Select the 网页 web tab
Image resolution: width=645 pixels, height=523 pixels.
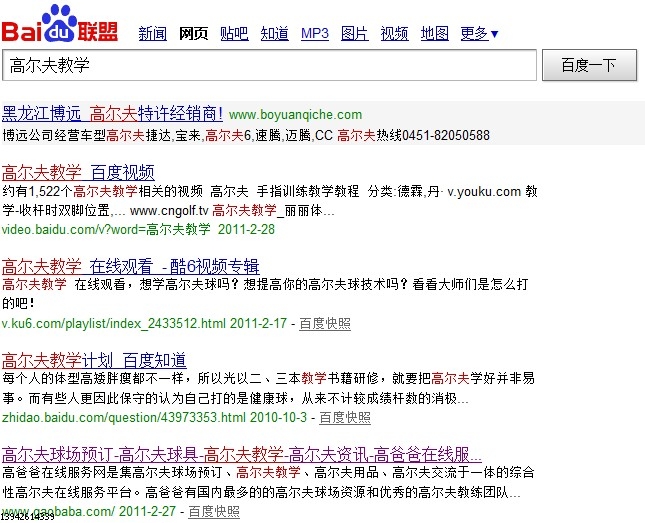tap(193, 33)
